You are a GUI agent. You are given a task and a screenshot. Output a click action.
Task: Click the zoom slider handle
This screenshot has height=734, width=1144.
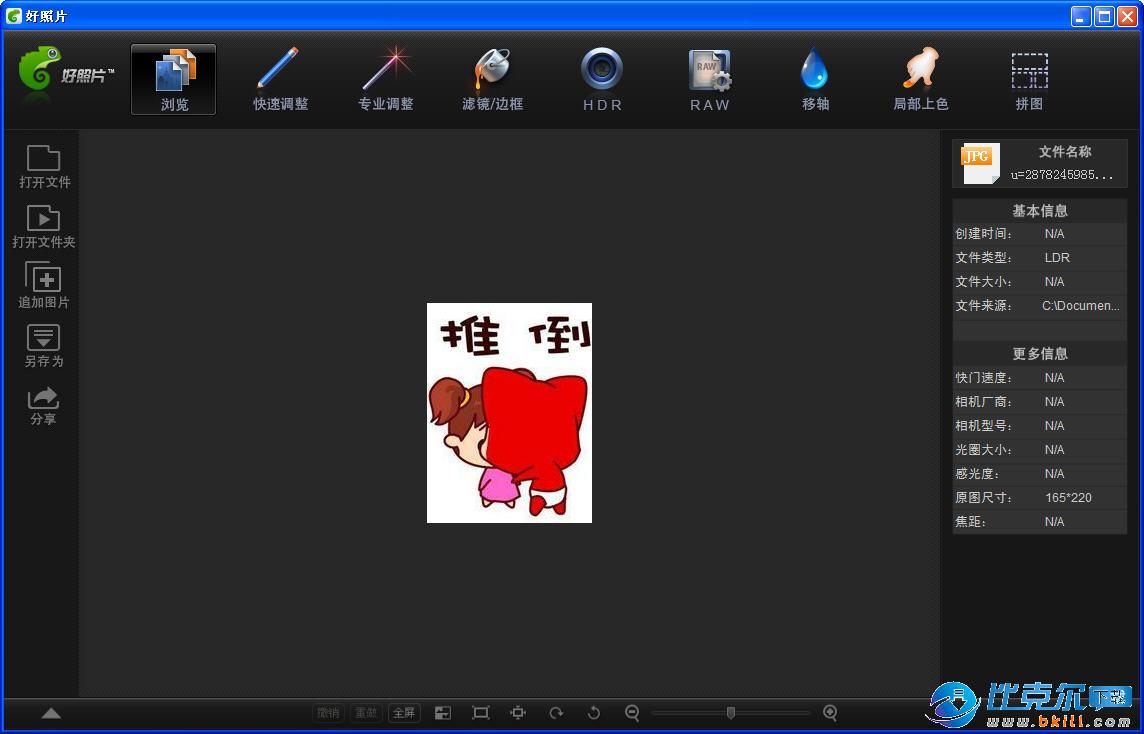pos(731,713)
